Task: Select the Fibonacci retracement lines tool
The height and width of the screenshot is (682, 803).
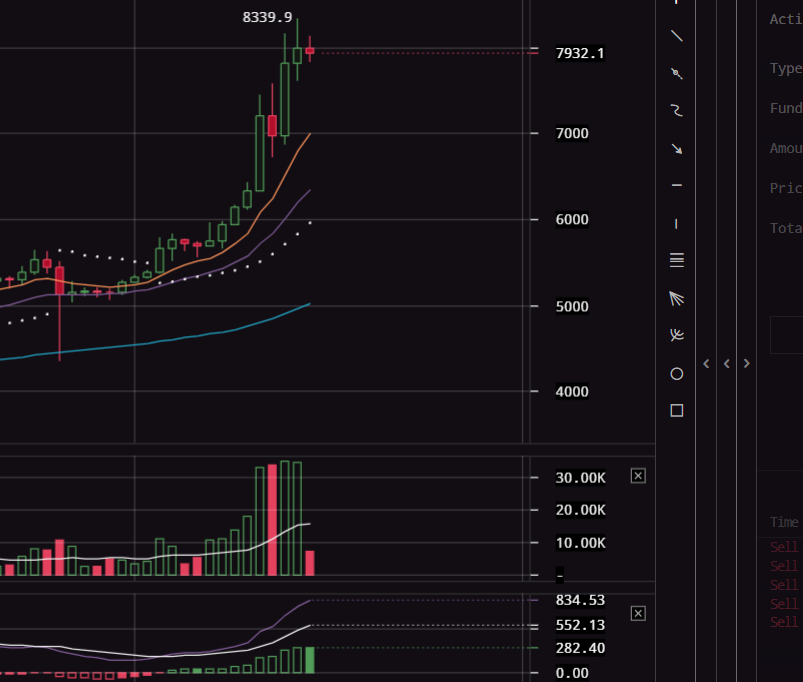Action: pos(677,260)
